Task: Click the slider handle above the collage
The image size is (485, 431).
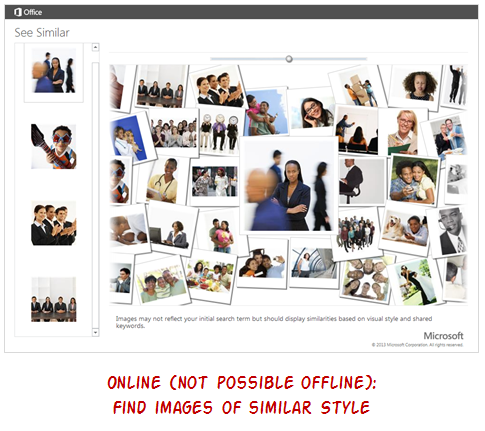Action: (289, 59)
